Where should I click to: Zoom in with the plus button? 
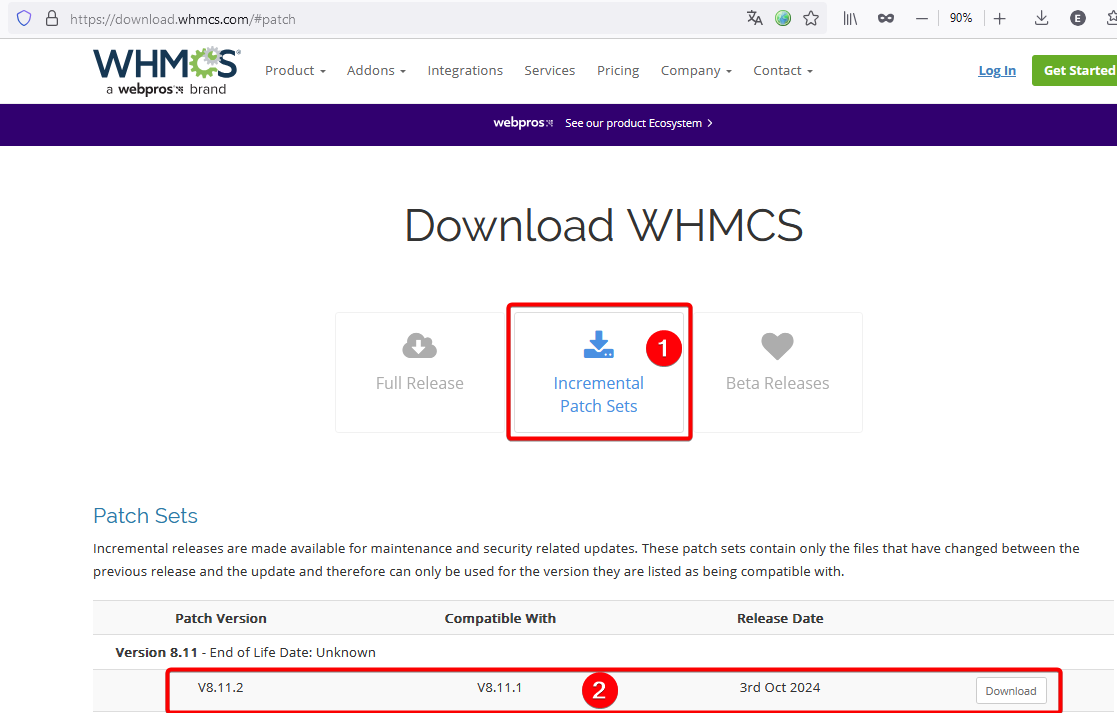999,19
